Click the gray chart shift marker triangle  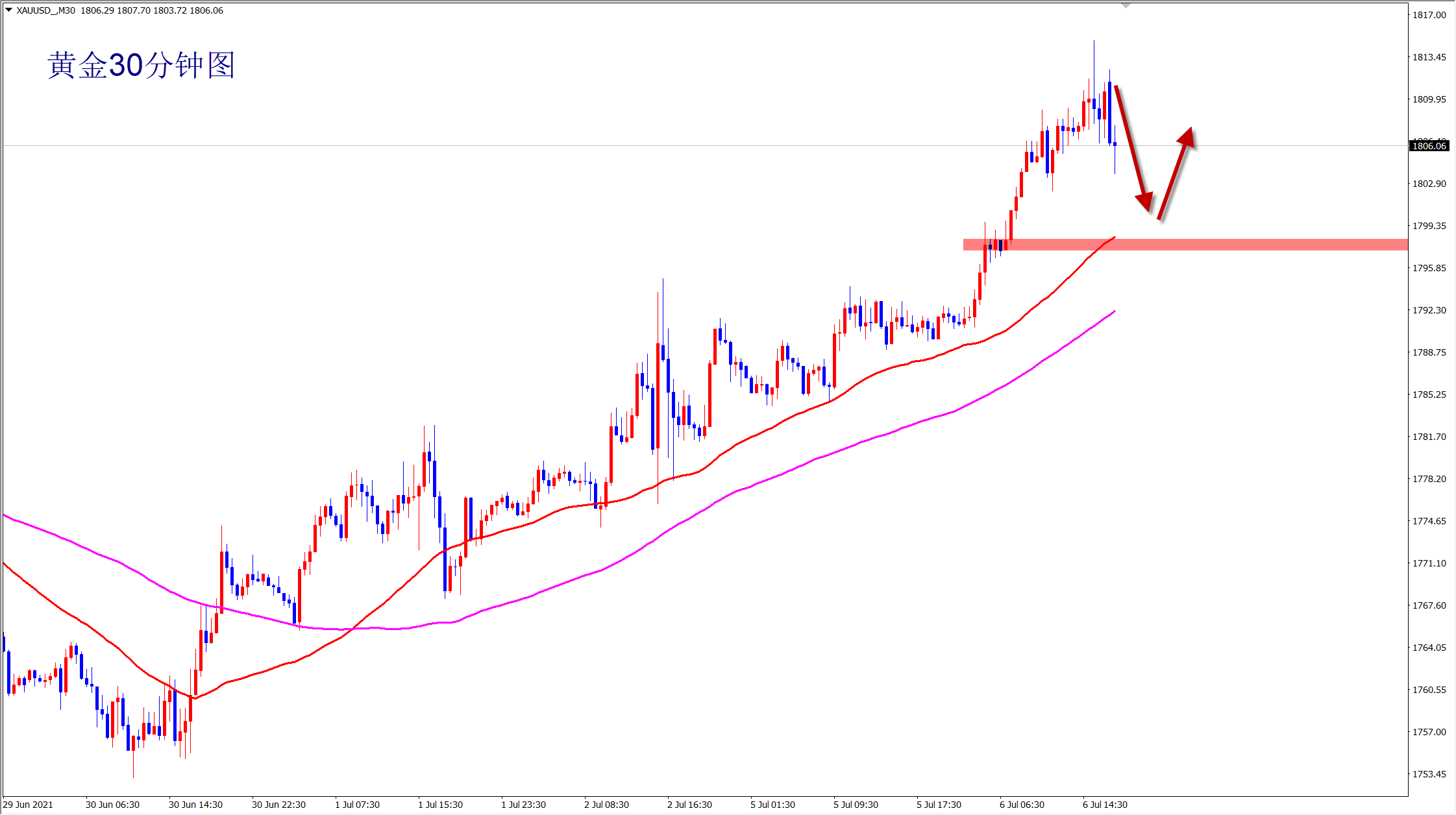point(1126,5)
